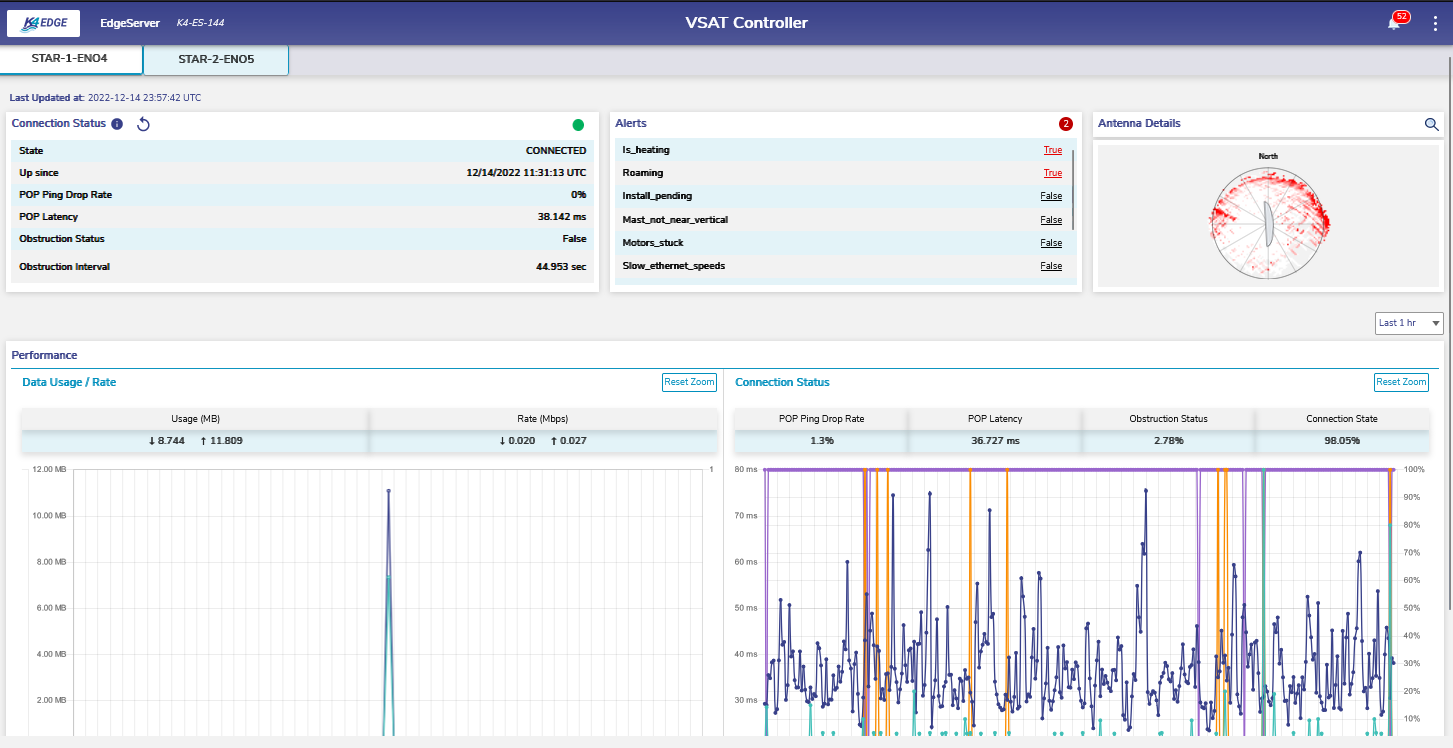Reset zoom on Connection Status chart
Viewport: 1453px width, 748px height.
(x=1401, y=382)
